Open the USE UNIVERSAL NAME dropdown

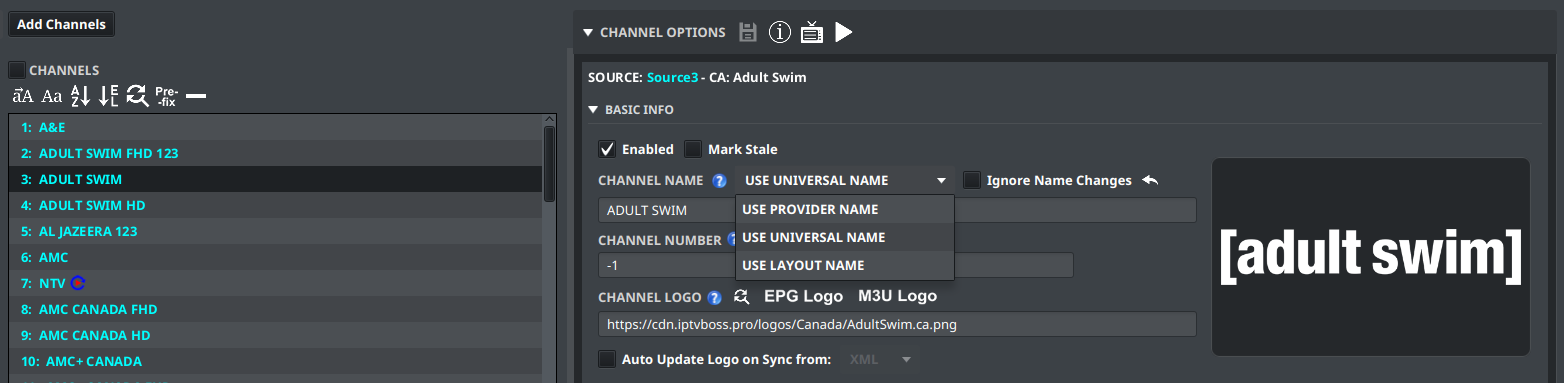845,181
